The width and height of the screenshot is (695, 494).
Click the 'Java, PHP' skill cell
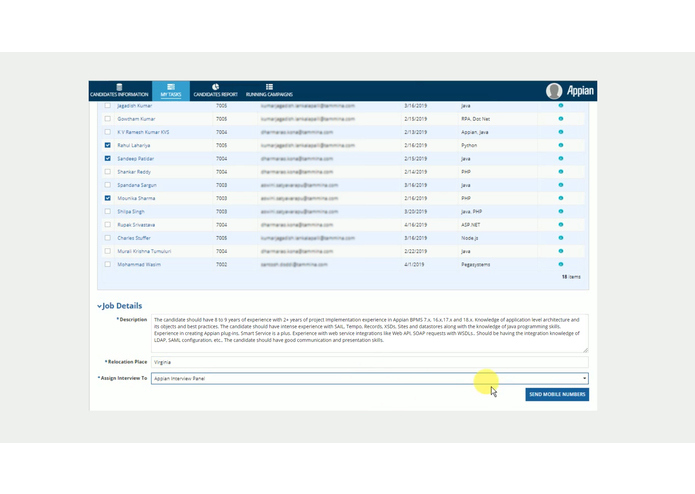pyautogui.click(x=471, y=211)
